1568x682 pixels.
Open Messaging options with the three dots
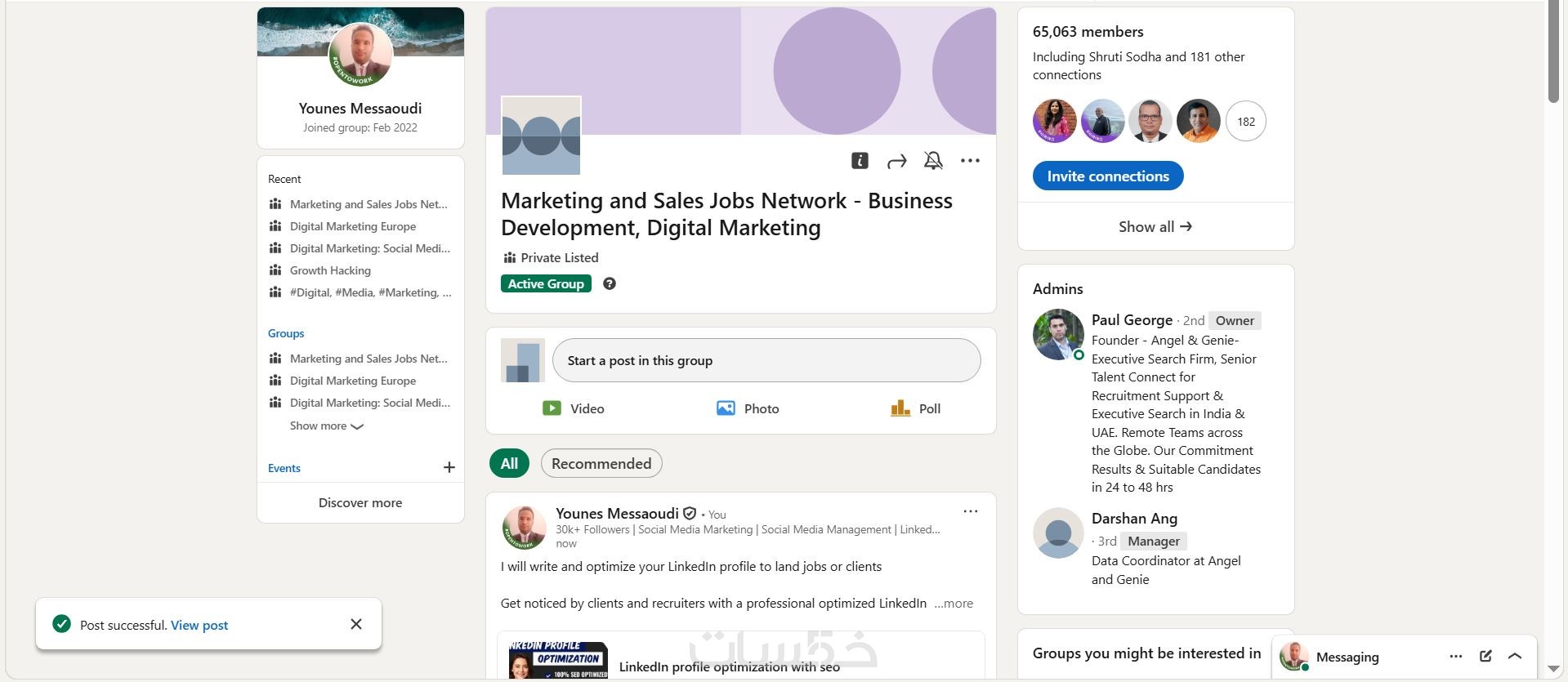(x=1456, y=656)
